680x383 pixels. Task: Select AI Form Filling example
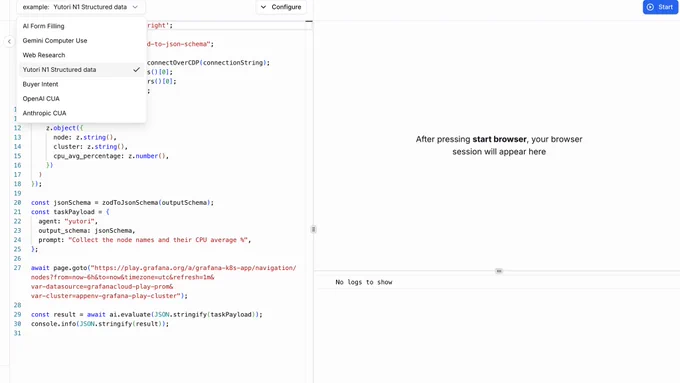43,26
